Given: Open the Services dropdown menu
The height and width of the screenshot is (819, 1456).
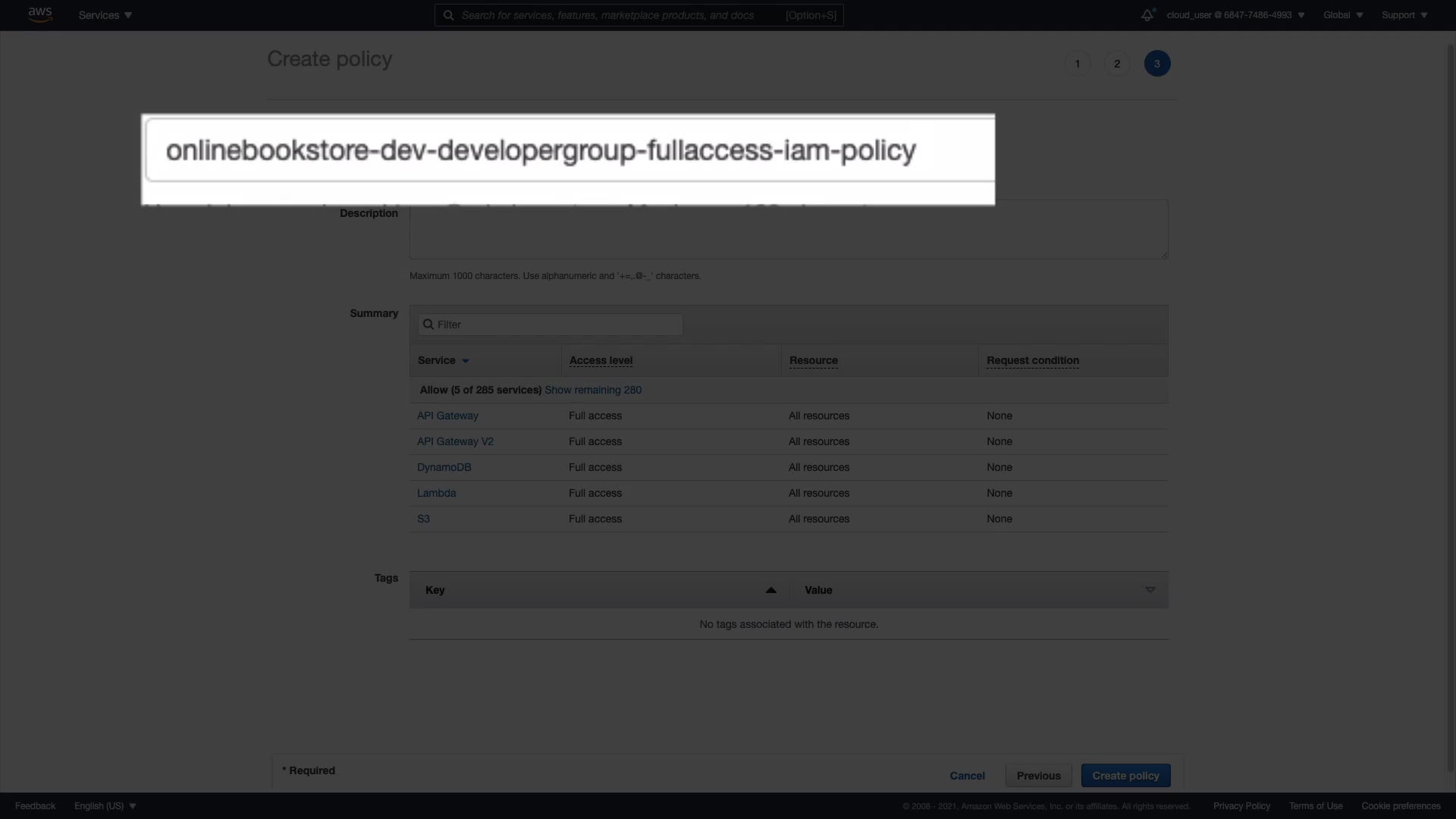Looking at the screenshot, I should [105, 15].
